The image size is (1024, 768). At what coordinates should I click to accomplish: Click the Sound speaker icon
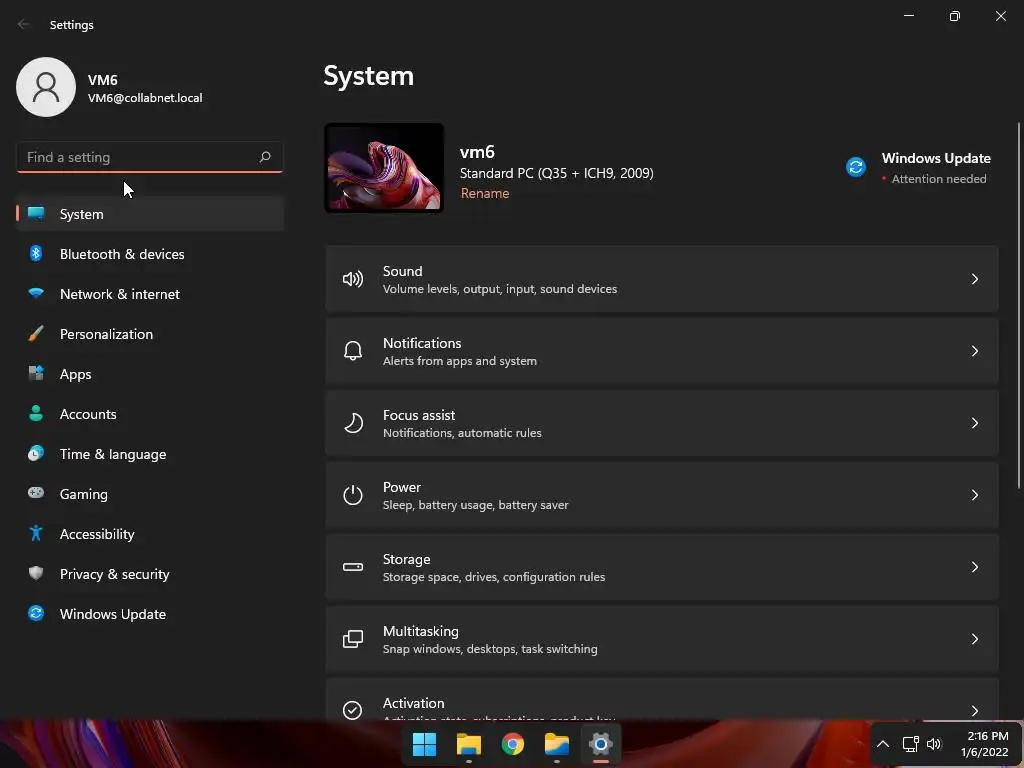[353, 280]
